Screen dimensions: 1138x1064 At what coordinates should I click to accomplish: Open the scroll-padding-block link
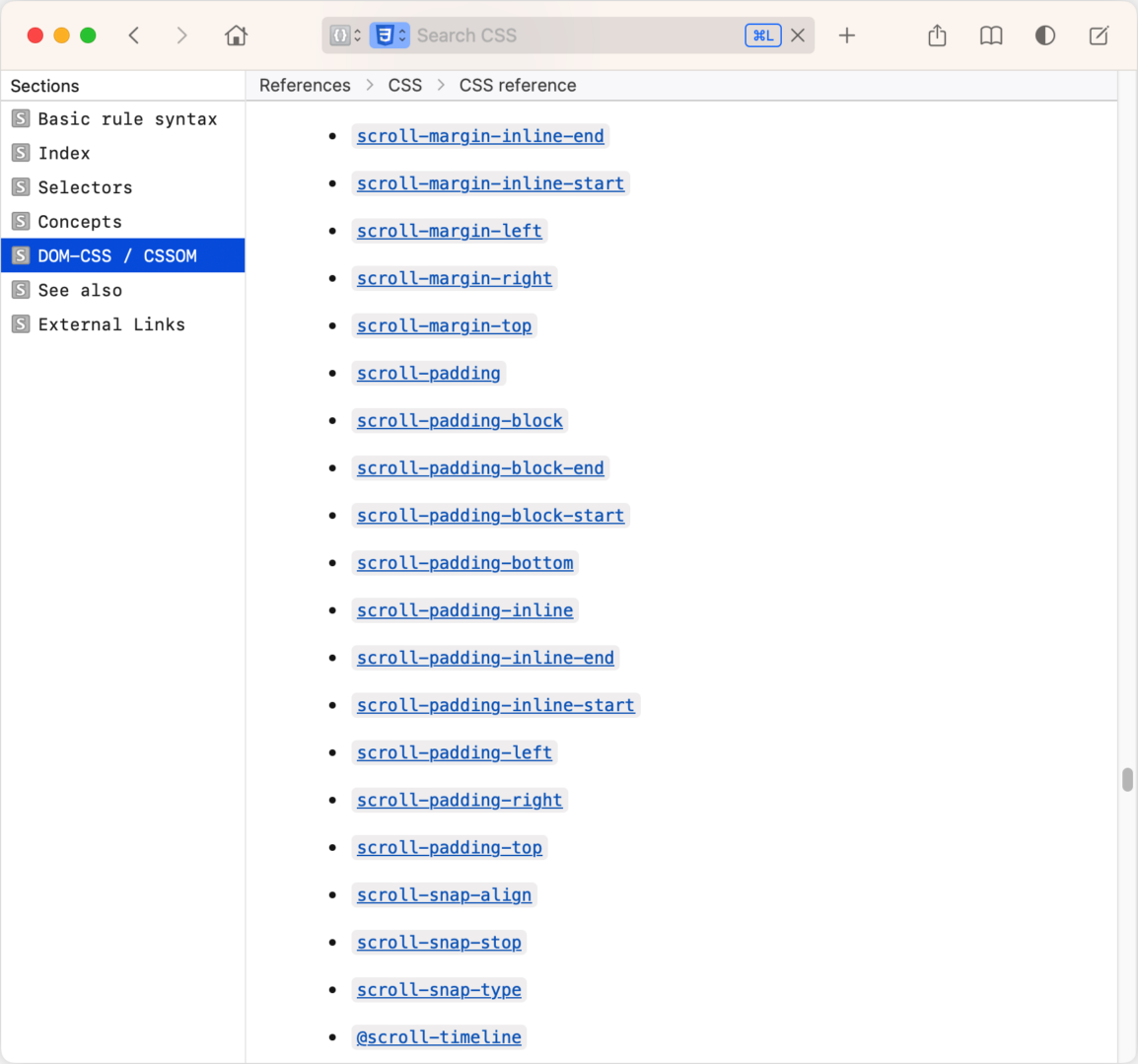[x=460, y=421]
